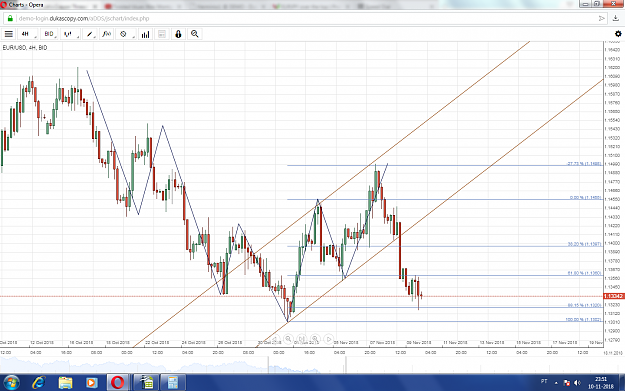
Task: Open the media player taskbar icon
Action: [92, 383]
